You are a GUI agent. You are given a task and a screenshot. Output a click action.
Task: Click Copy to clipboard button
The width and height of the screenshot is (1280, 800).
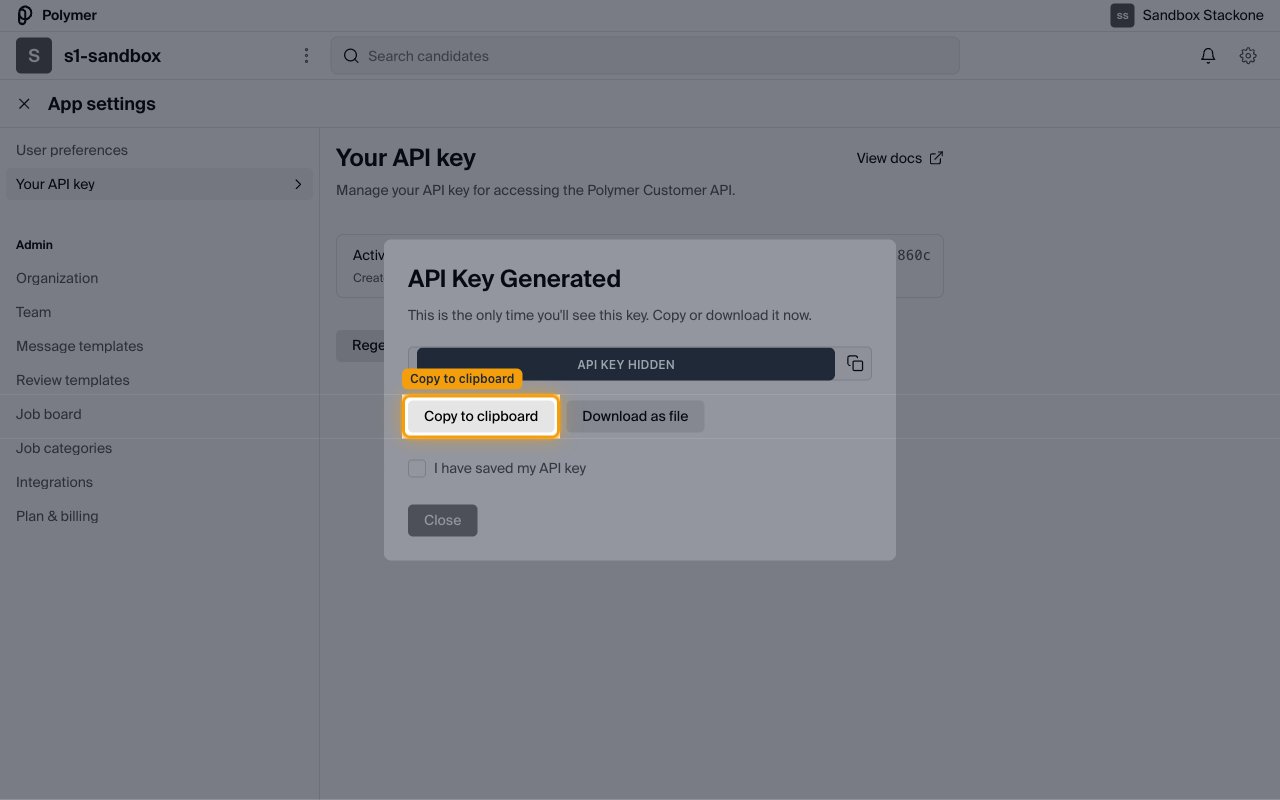(481, 416)
